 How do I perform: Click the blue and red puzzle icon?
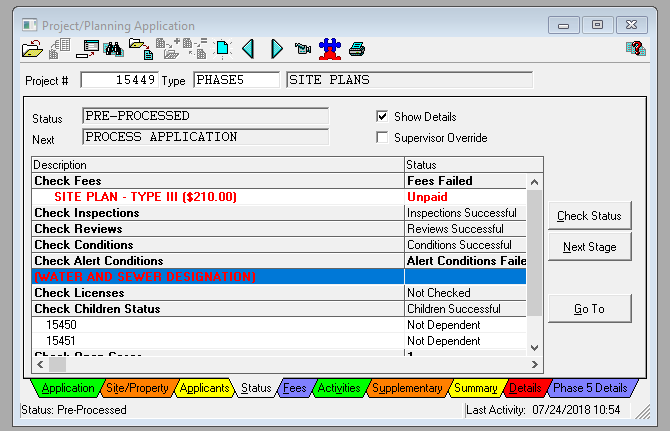pos(330,49)
